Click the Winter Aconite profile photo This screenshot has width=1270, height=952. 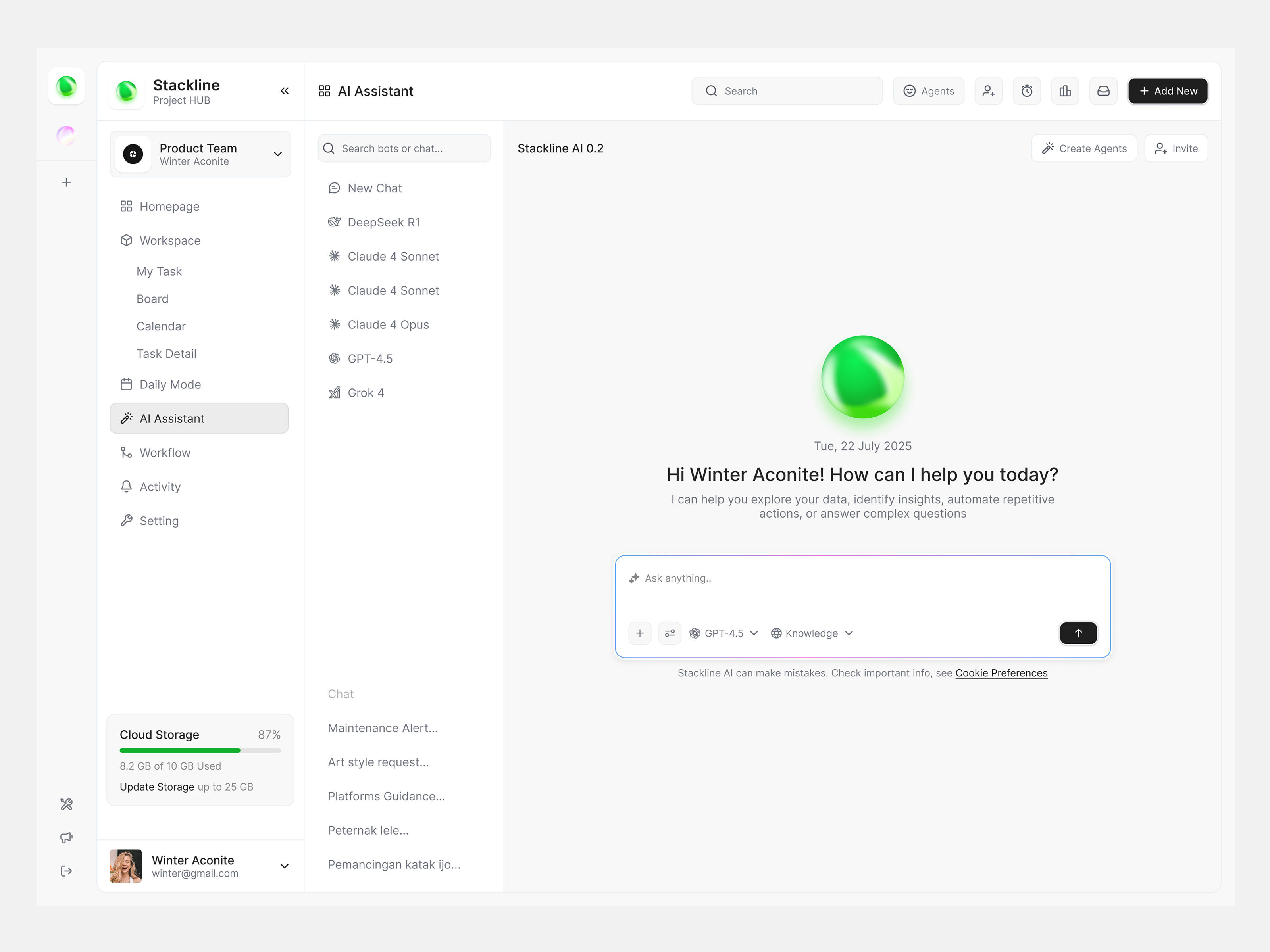(126, 866)
